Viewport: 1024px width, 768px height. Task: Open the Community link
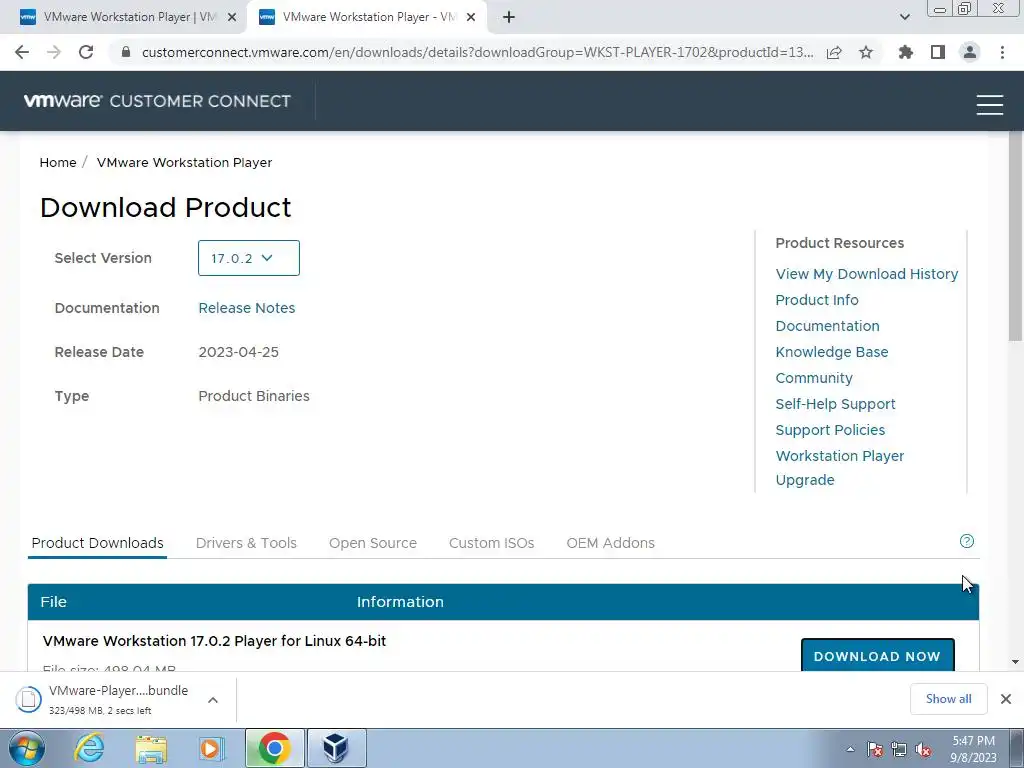pyautogui.click(x=814, y=378)
